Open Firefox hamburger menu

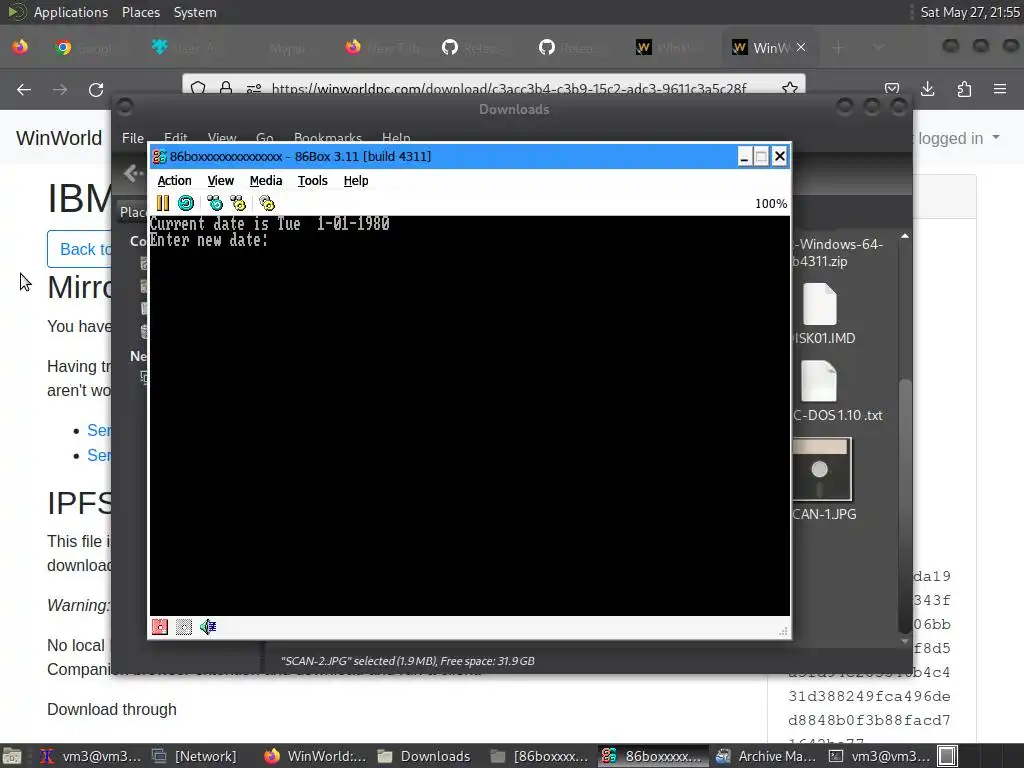coord(1000,89)
